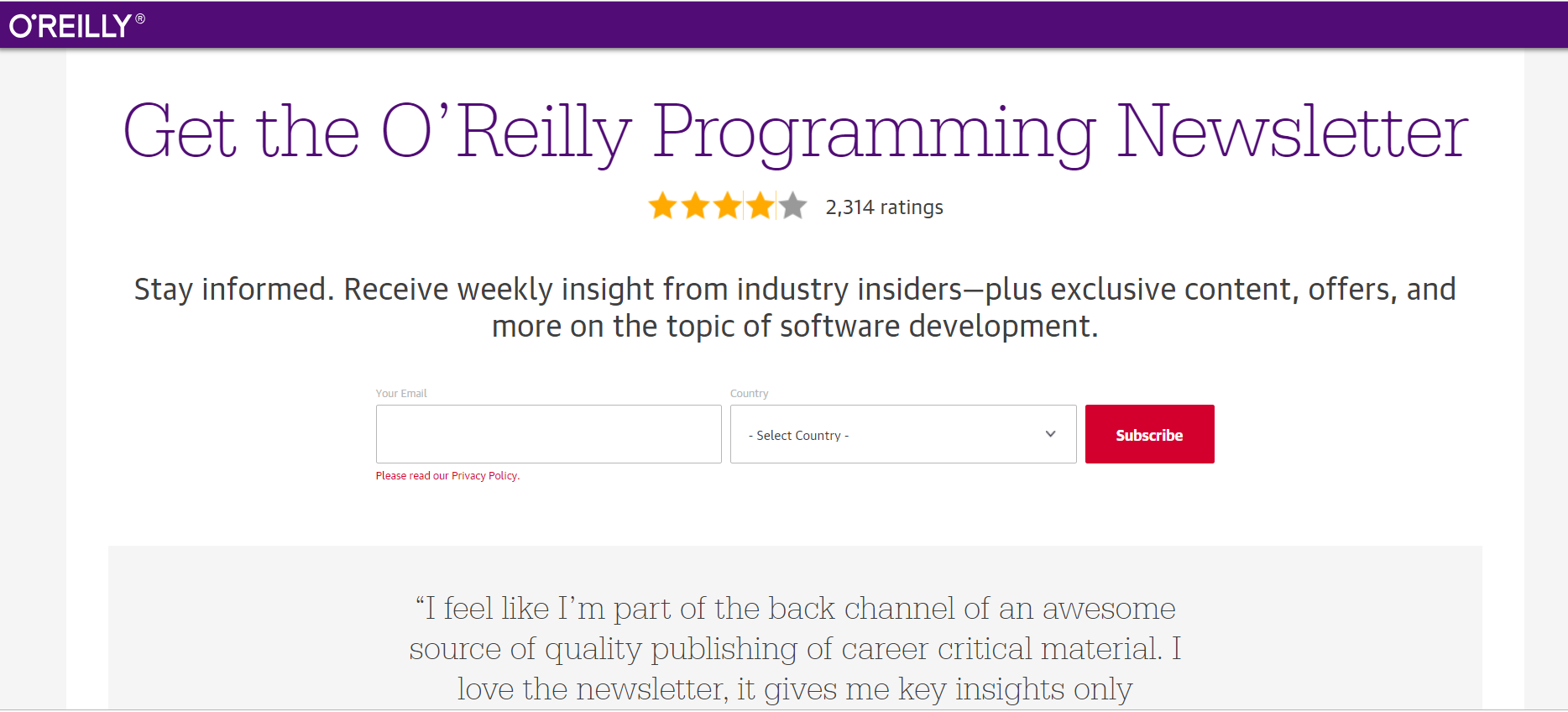This screenshot has height=712, width=1568.
Task: Click the O'Reilly logo in header
Action: tap(71, 26)
